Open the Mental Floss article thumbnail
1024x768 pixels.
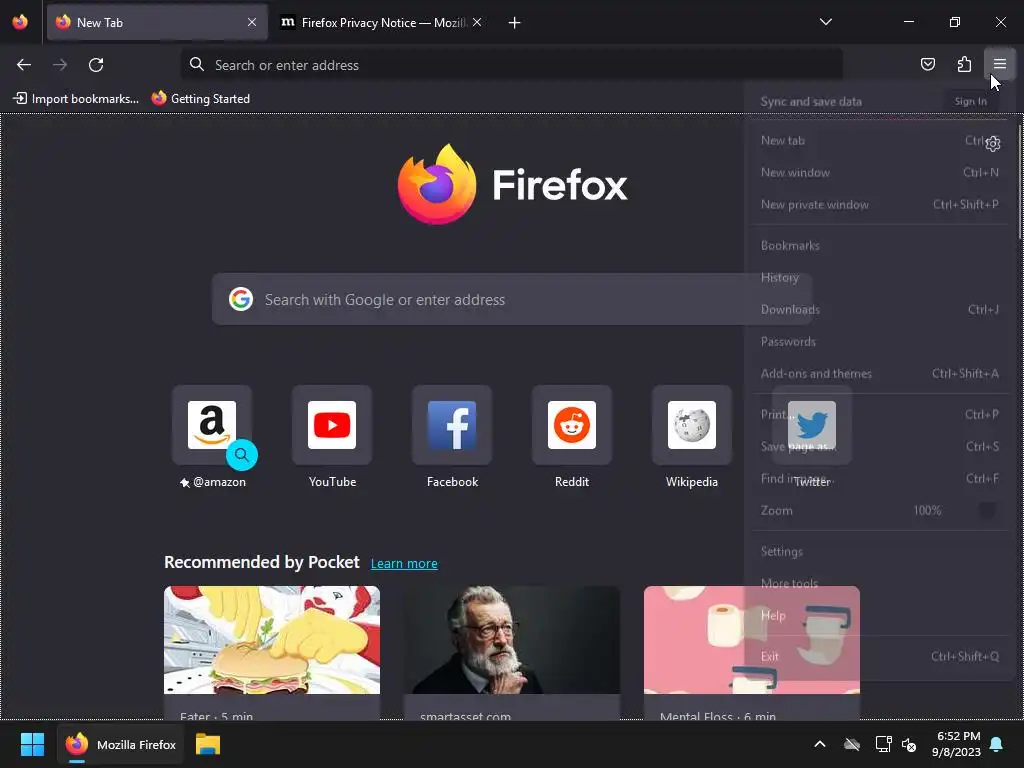point(752,640)
